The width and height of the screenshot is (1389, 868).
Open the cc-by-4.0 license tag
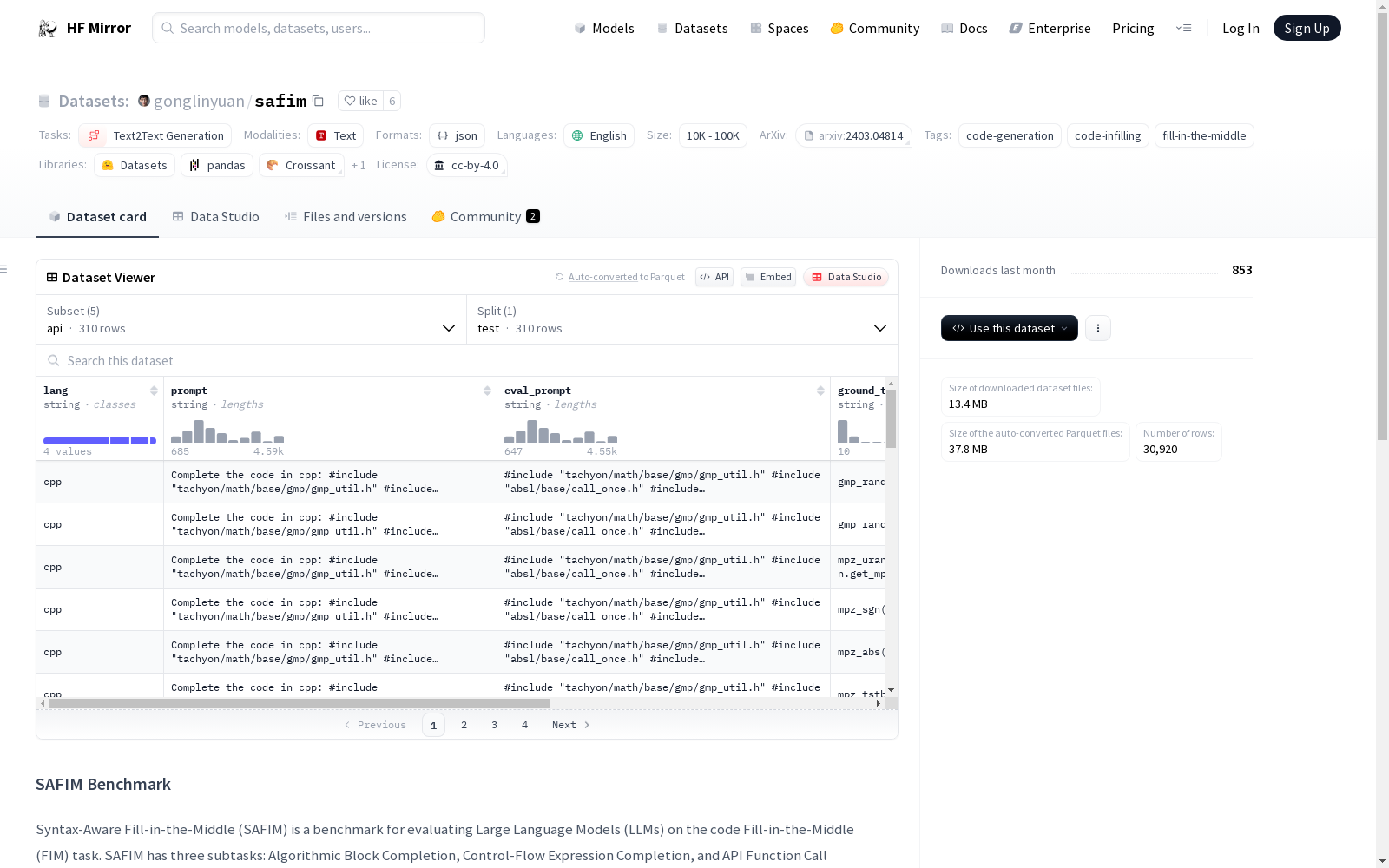467,165
